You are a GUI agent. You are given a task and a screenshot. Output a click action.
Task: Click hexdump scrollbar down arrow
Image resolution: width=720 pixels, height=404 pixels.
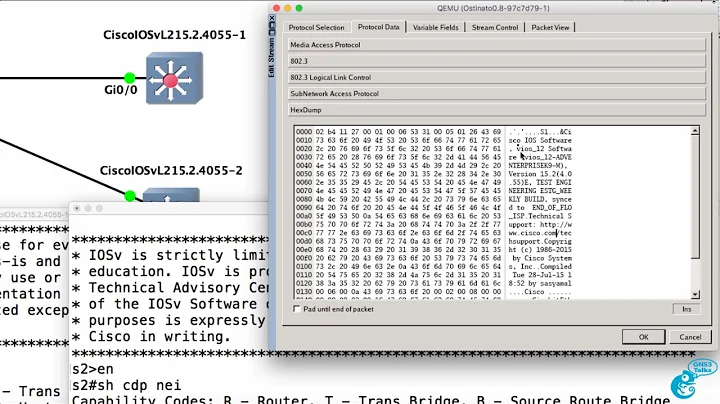695,294
